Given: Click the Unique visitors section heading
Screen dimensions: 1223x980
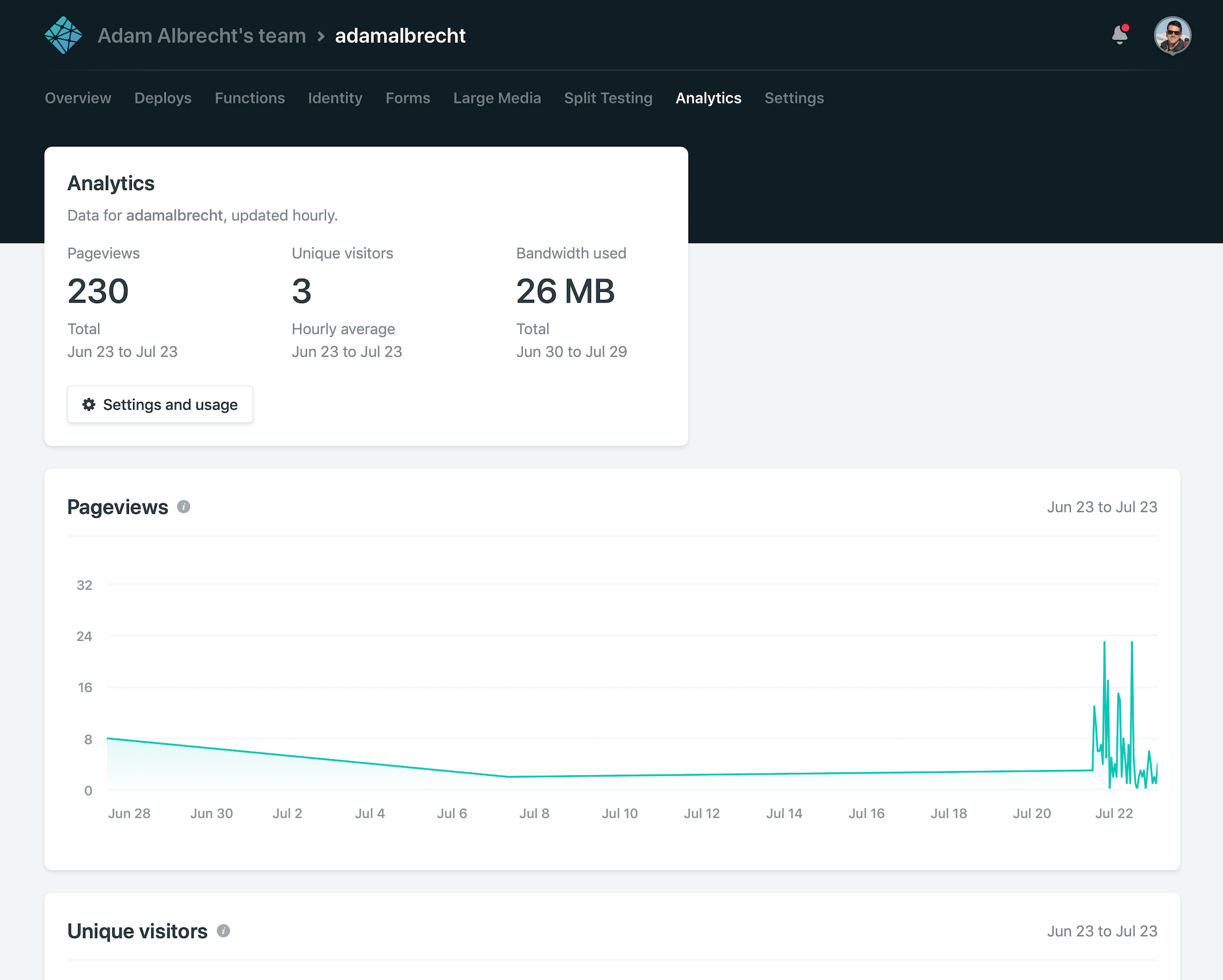Looking at the screenshot, I should click(x=137, y=931).
